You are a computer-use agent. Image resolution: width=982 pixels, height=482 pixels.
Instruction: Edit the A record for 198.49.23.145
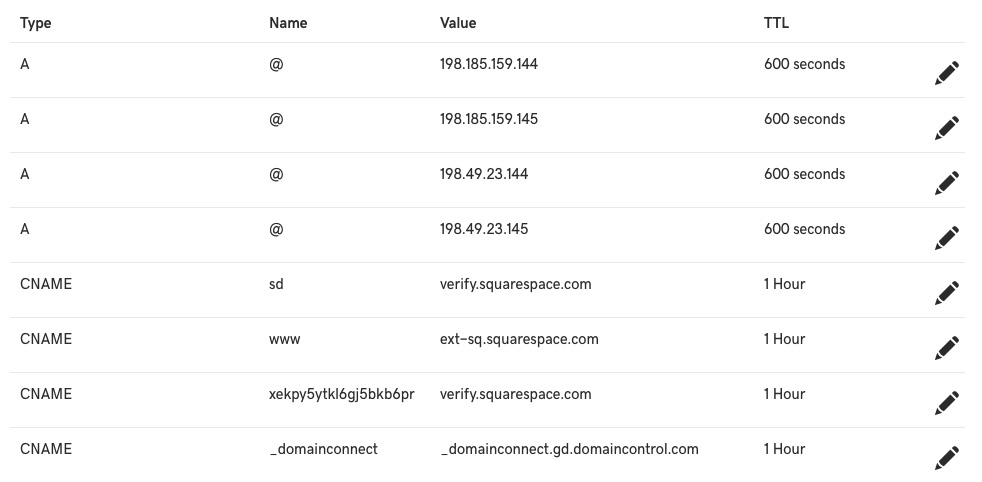[946, 238]
